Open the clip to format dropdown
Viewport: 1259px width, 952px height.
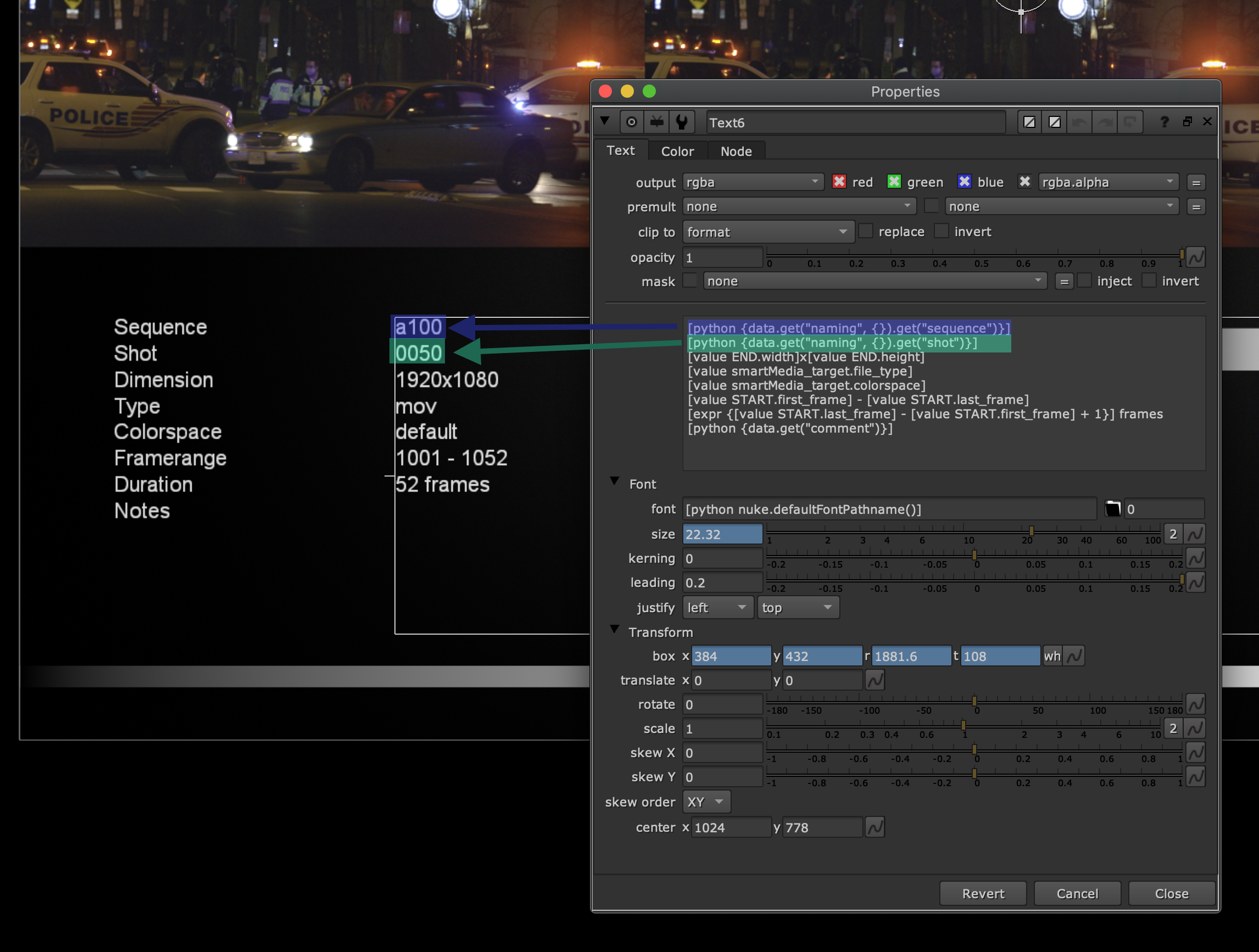click(768, 232)
